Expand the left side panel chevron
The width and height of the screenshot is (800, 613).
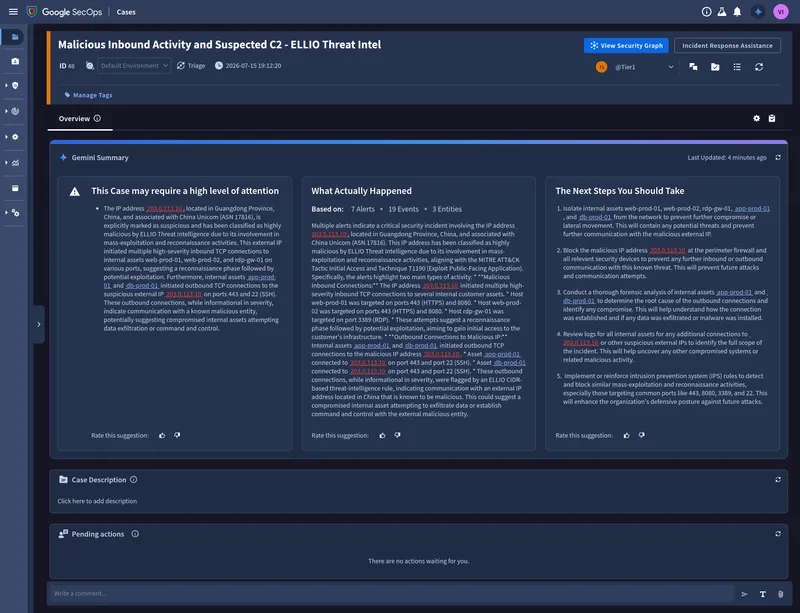[x=39, y=324]
